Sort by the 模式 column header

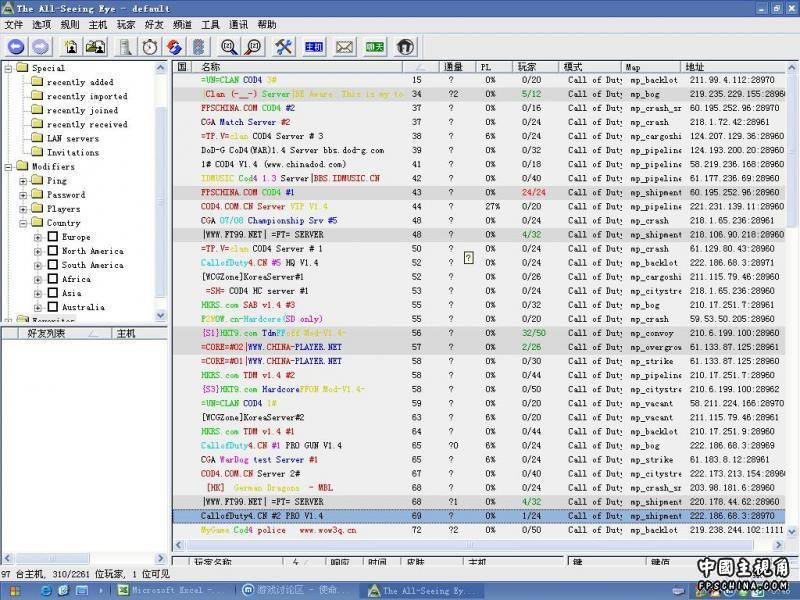pos(590,67)
